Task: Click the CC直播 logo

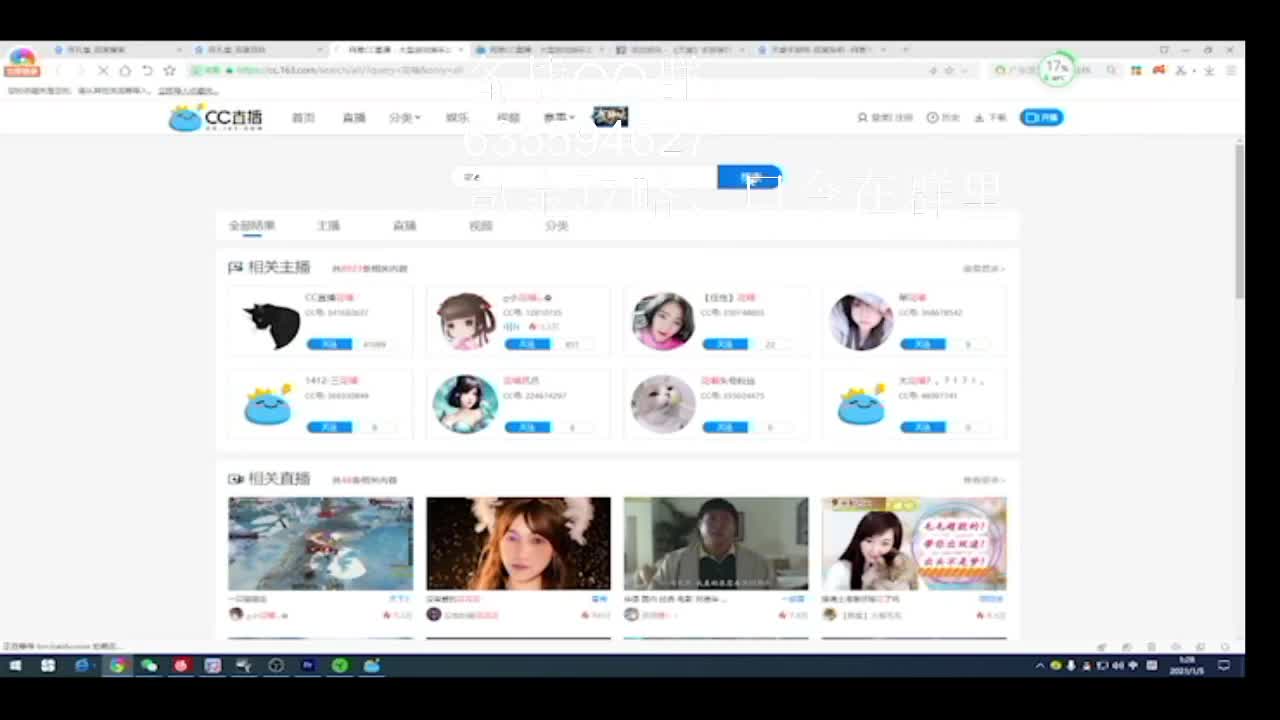Action: 216,117
